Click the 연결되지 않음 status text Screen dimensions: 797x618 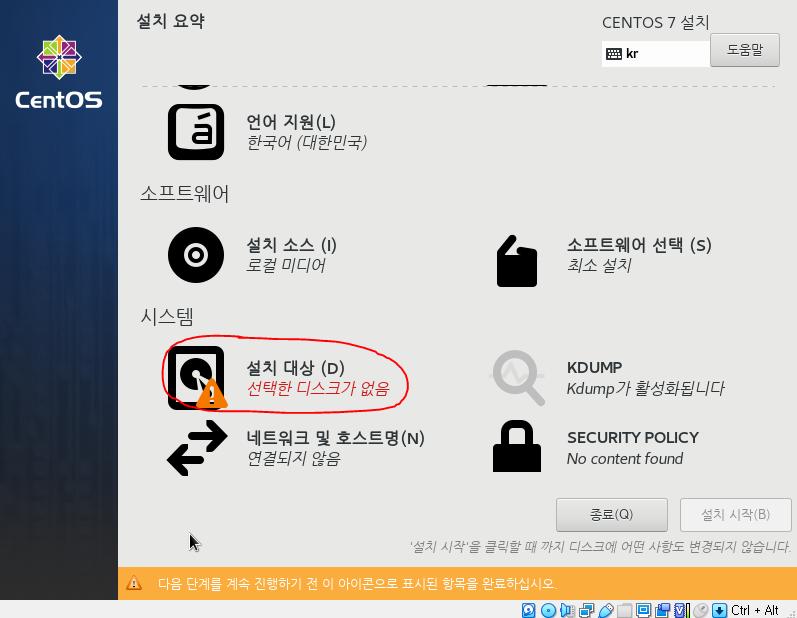pos(293,459)
